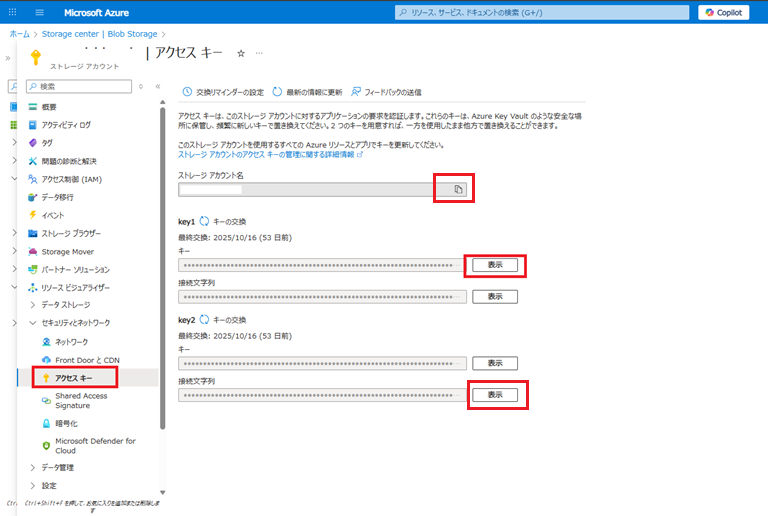Click the masked key2 接続文字列 field
The height and width of the screenshot is (516, 768).
click(x=322, y=395)
